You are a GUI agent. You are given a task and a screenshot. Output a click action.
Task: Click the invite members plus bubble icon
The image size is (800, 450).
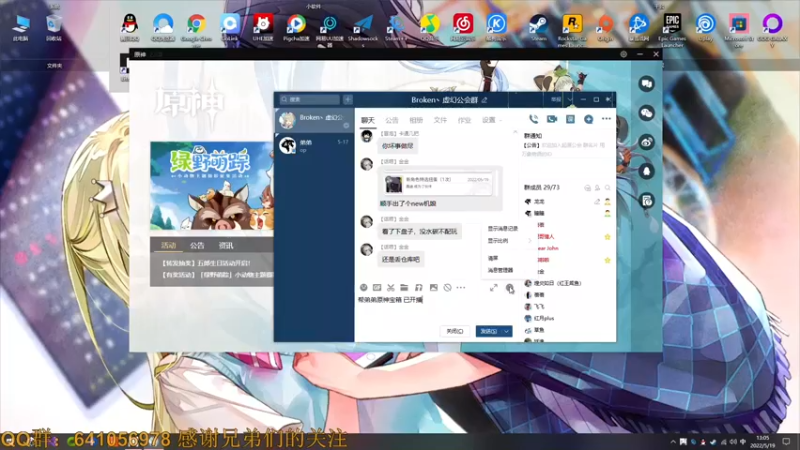point(588,119)
